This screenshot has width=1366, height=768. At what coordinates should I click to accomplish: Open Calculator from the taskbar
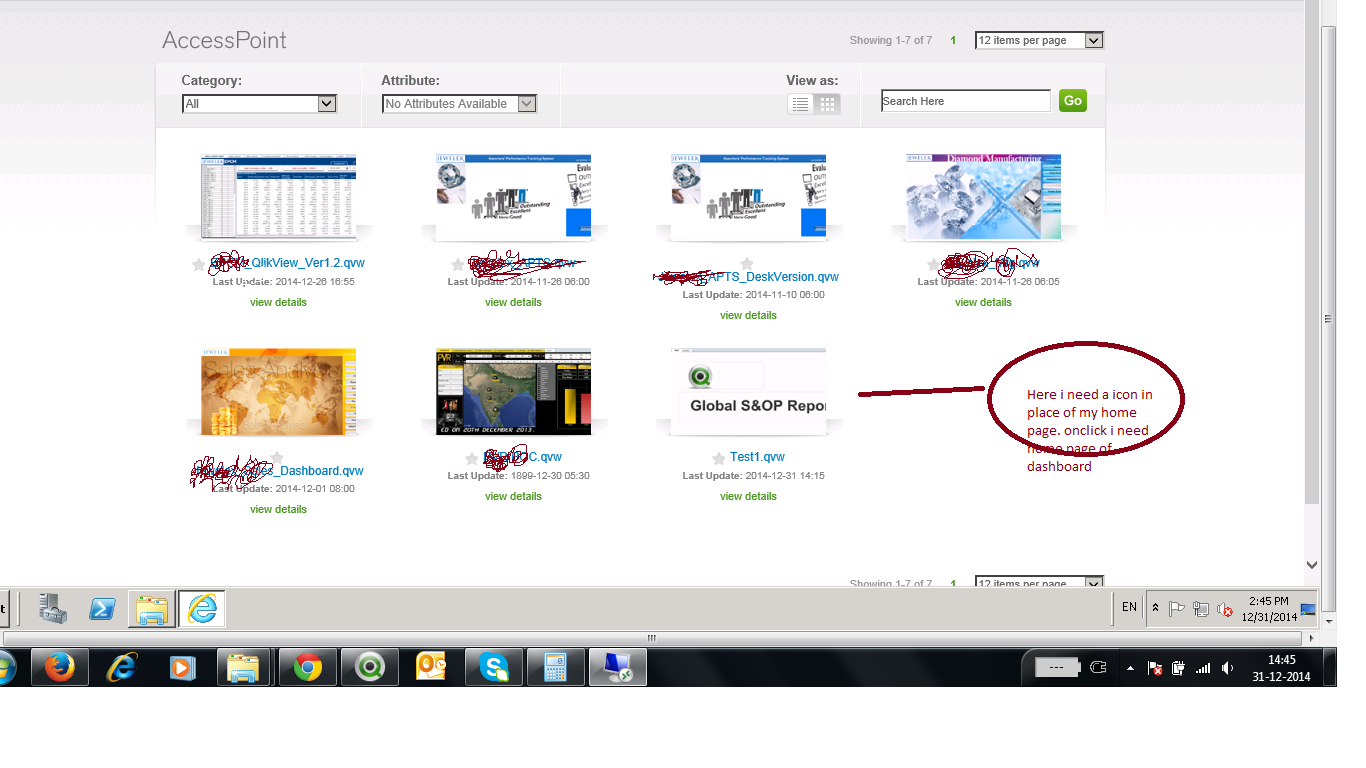[556, 667]
